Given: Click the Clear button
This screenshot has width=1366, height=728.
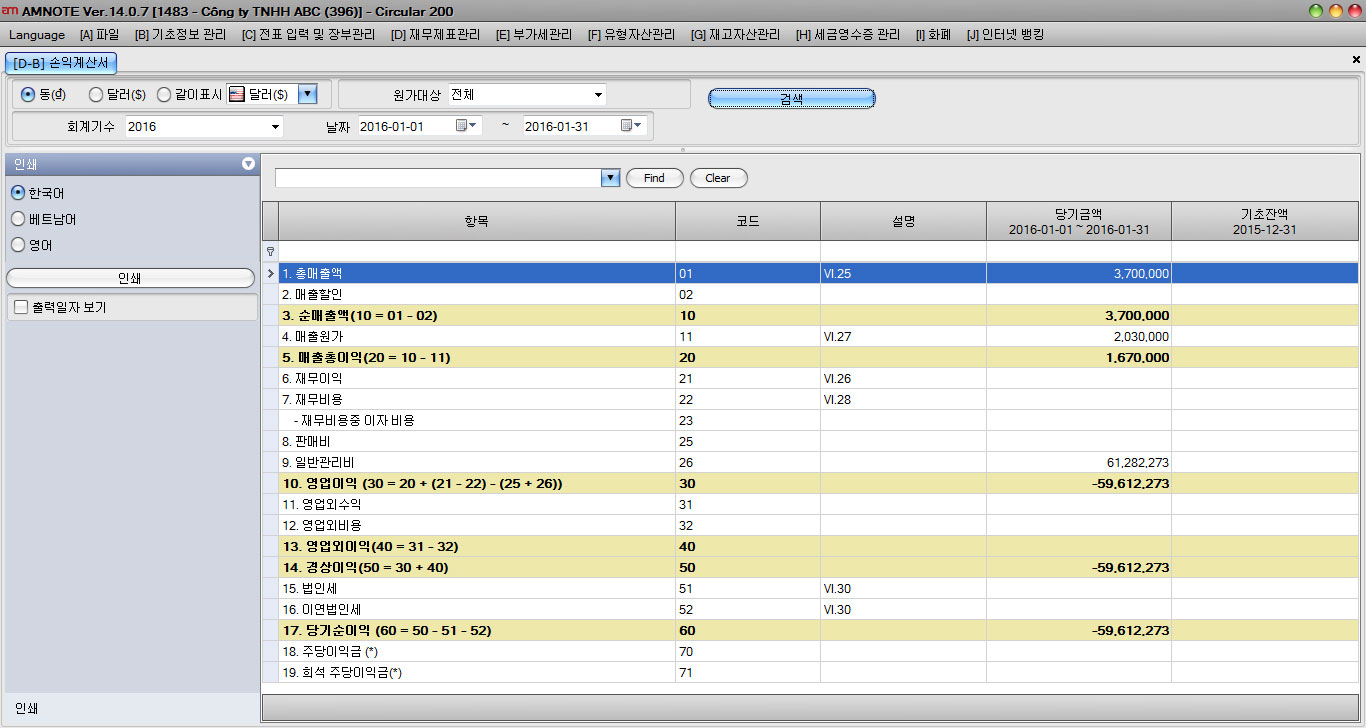Looking at the screenshot, I should click(x=718, y=178).
